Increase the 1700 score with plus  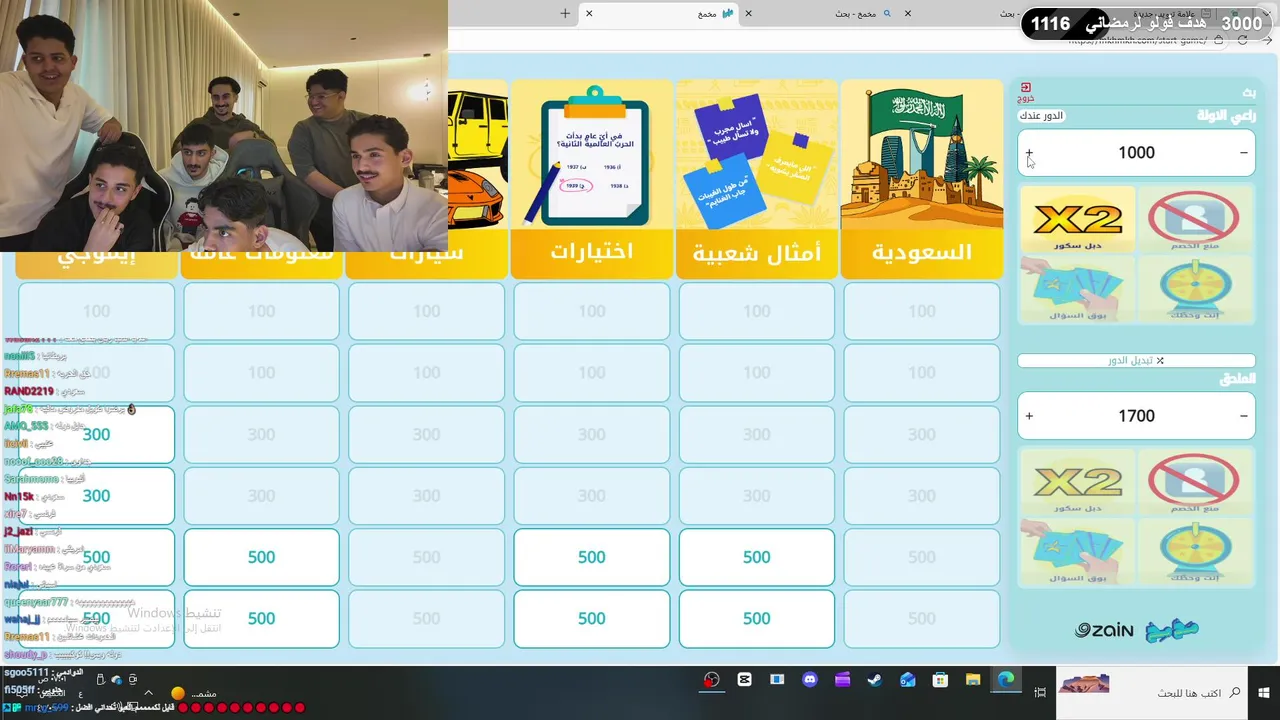pos(1029,416)
